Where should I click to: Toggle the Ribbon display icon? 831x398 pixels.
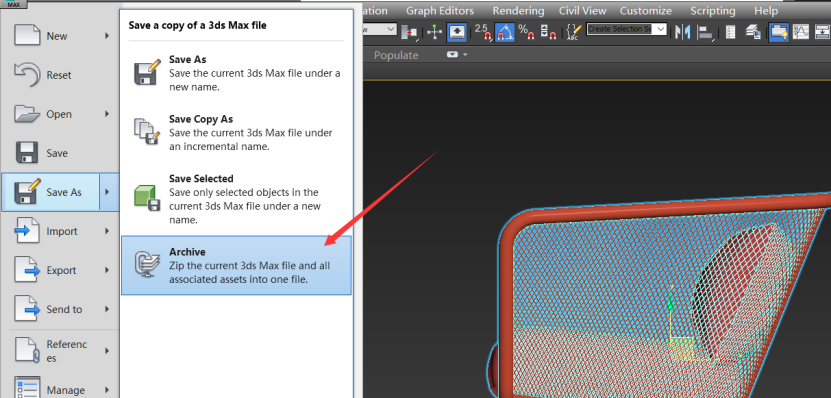tap(779, 32)
